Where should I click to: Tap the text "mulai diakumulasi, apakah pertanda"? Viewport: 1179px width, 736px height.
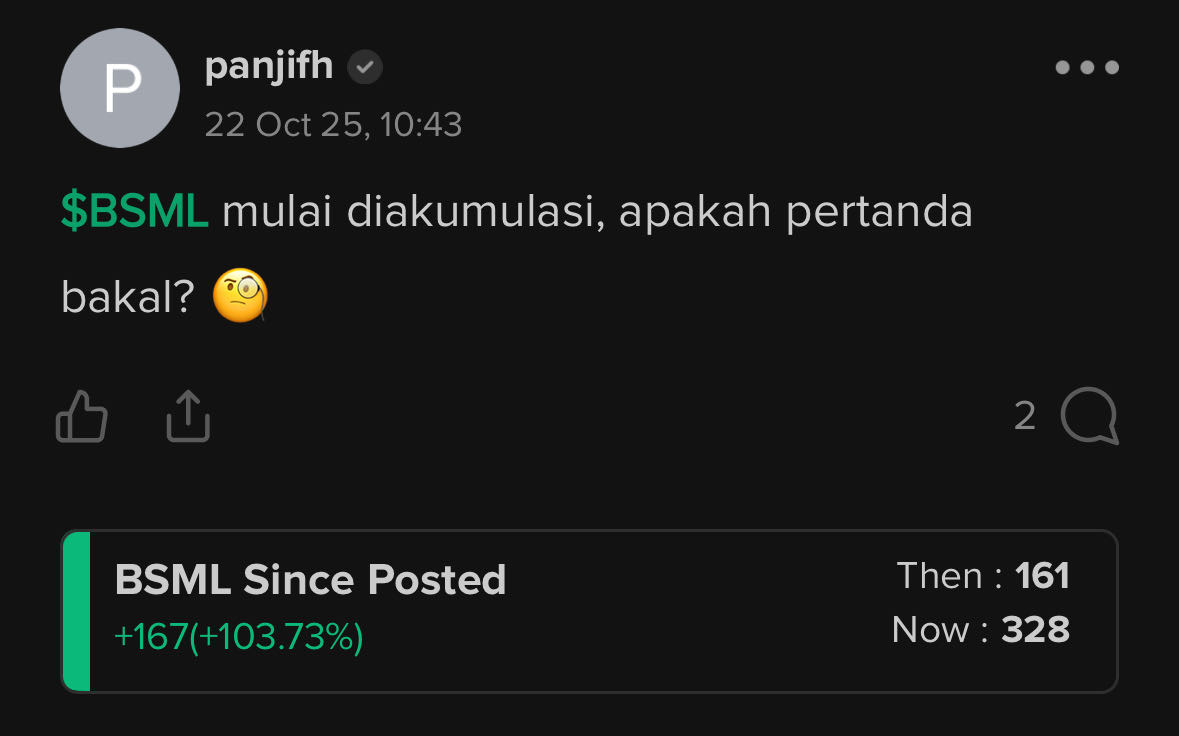click(597, 211)
